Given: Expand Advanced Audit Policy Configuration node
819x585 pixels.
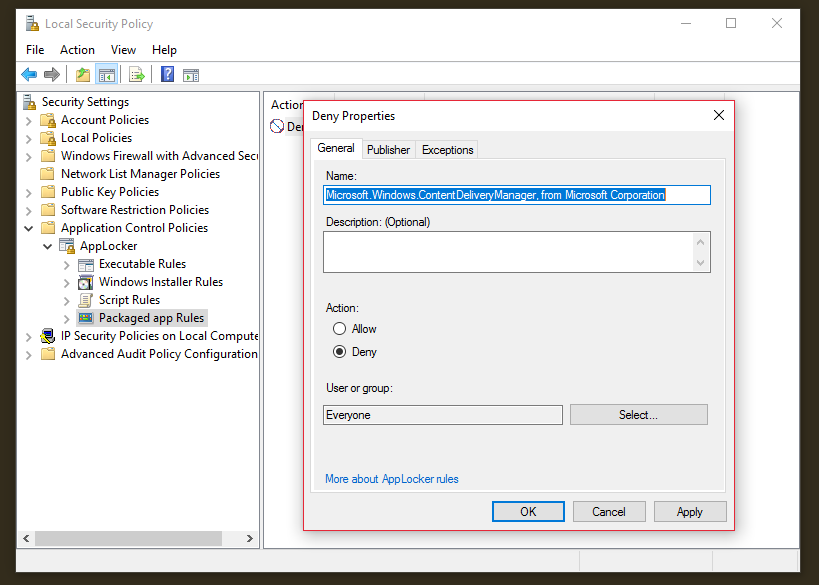Looking at the screenshot, I should 29,355.
